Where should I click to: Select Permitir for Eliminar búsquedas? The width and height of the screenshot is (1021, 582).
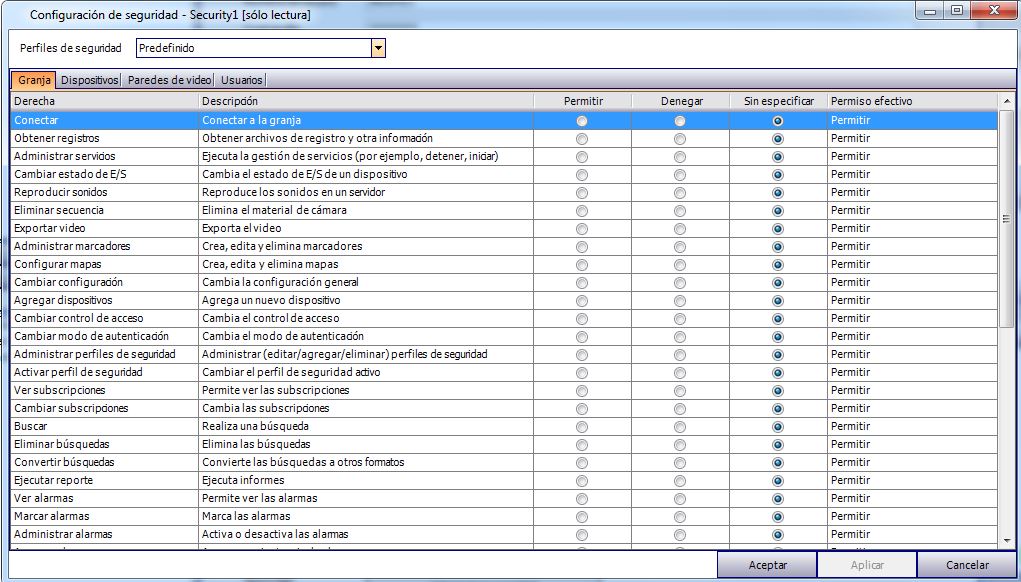[x=582, y=445]
